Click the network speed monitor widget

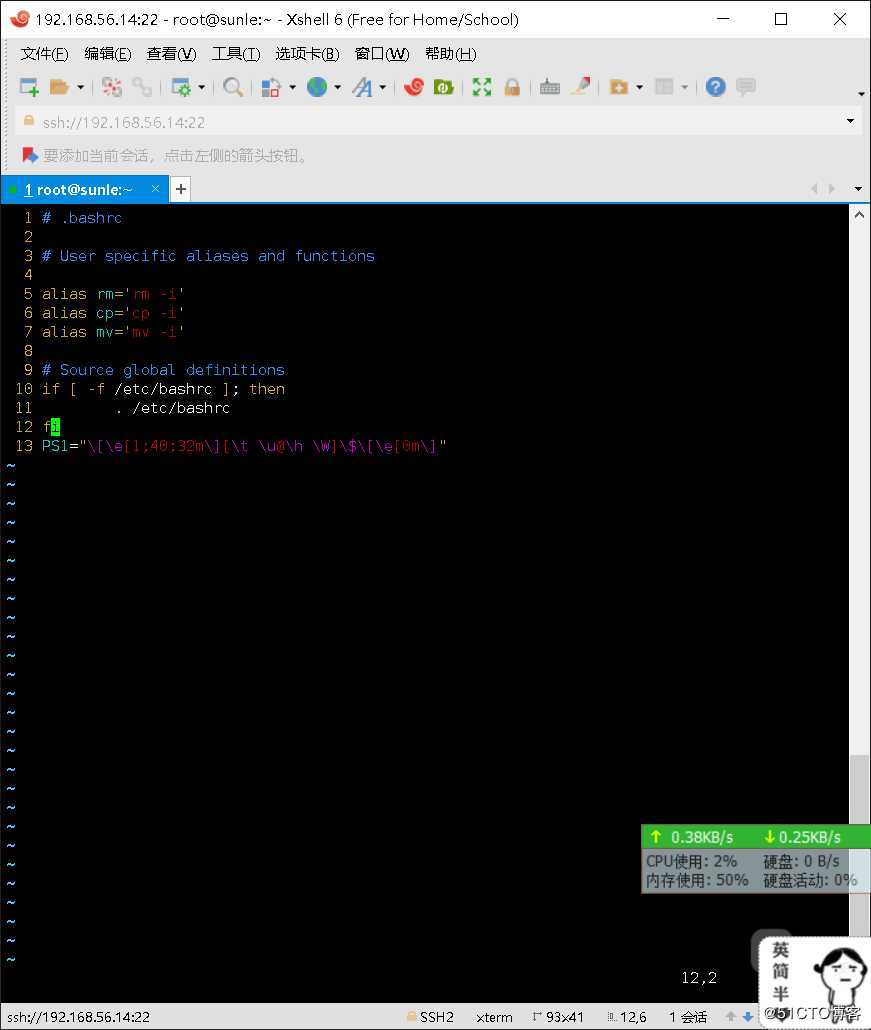(x=755, y=859)
